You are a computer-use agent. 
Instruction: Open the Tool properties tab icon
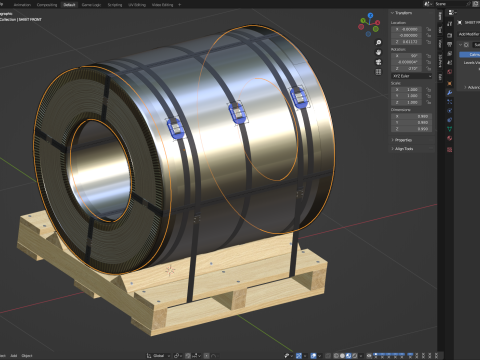pos(449,24)
